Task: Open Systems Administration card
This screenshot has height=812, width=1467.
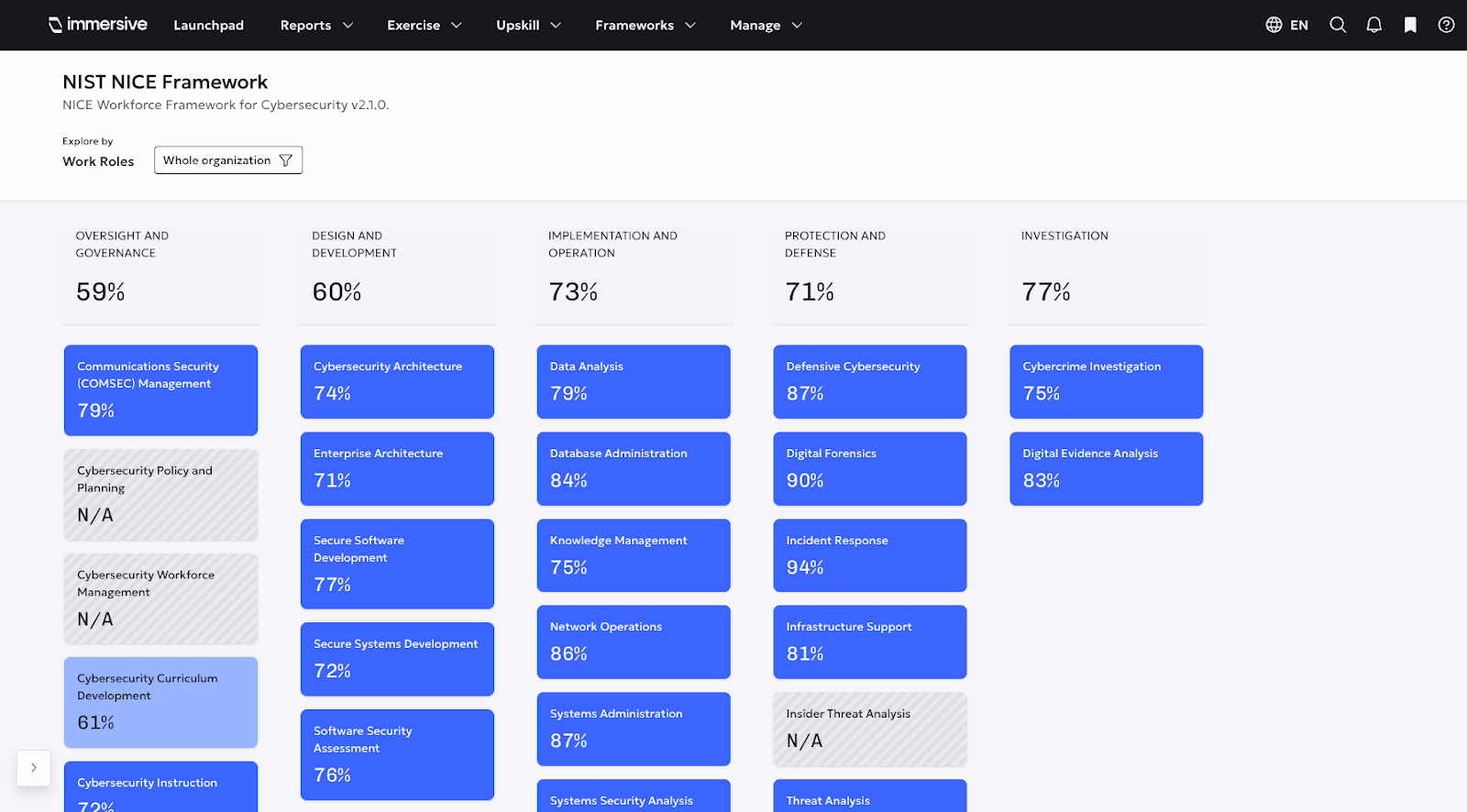Action: [x=634, y=730]
